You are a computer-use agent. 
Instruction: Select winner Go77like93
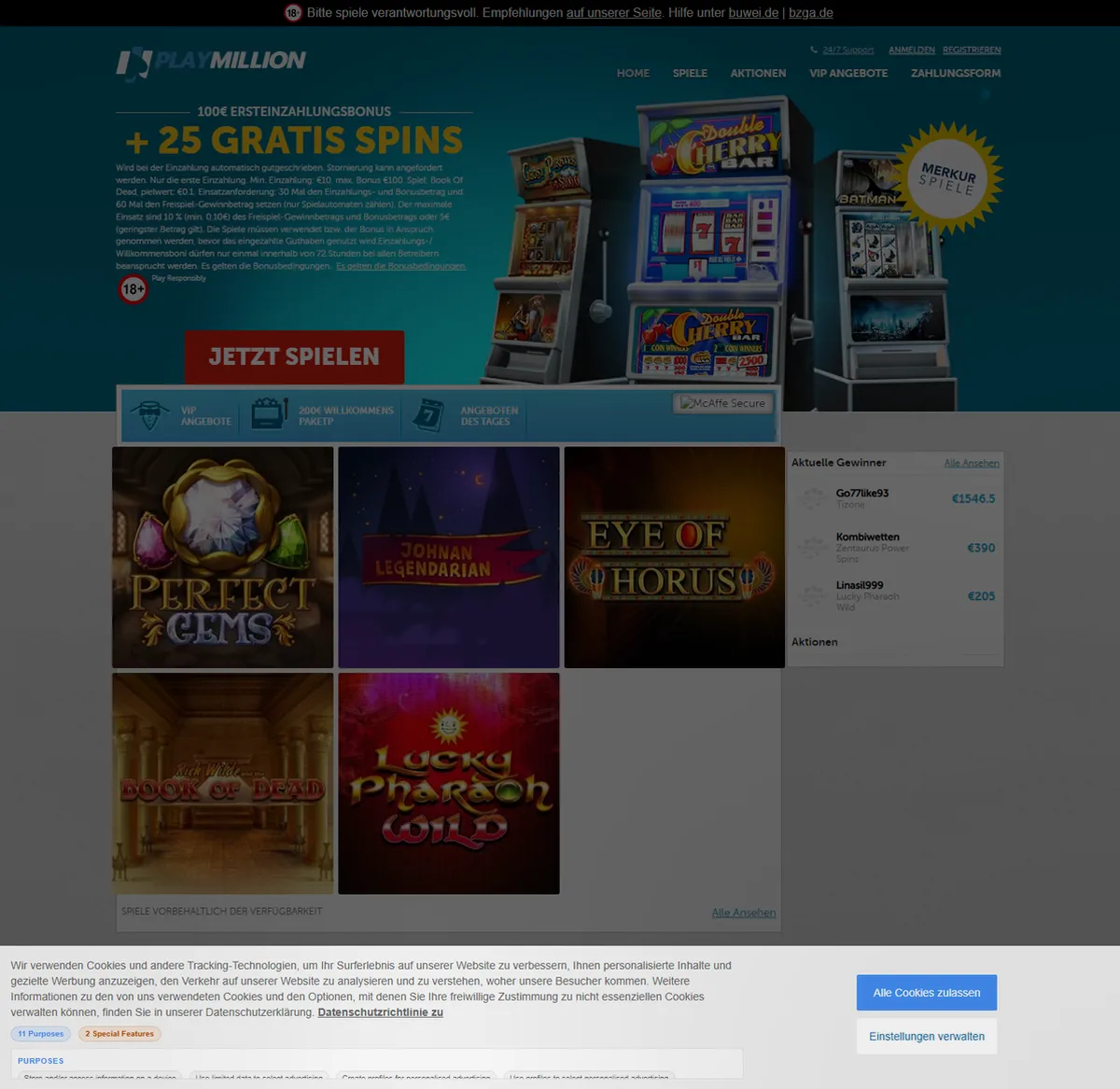[862, 493]
